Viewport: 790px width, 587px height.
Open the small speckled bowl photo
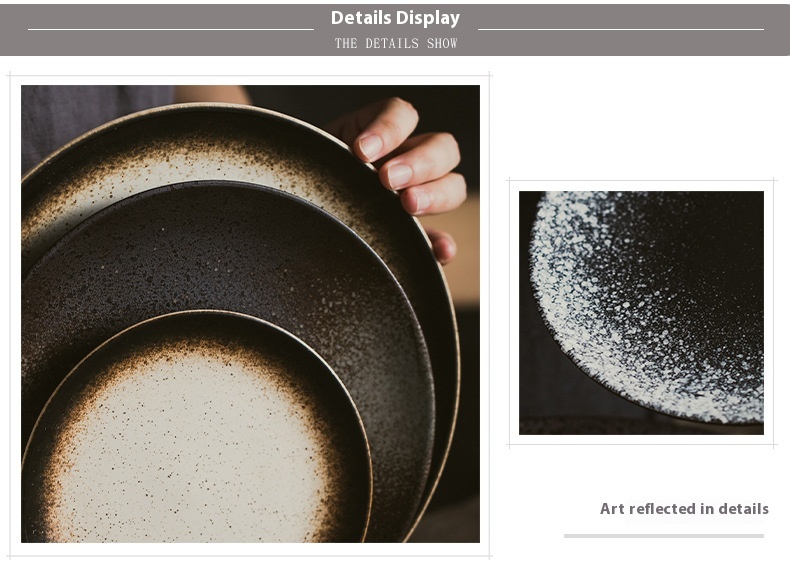pos(641,312)
